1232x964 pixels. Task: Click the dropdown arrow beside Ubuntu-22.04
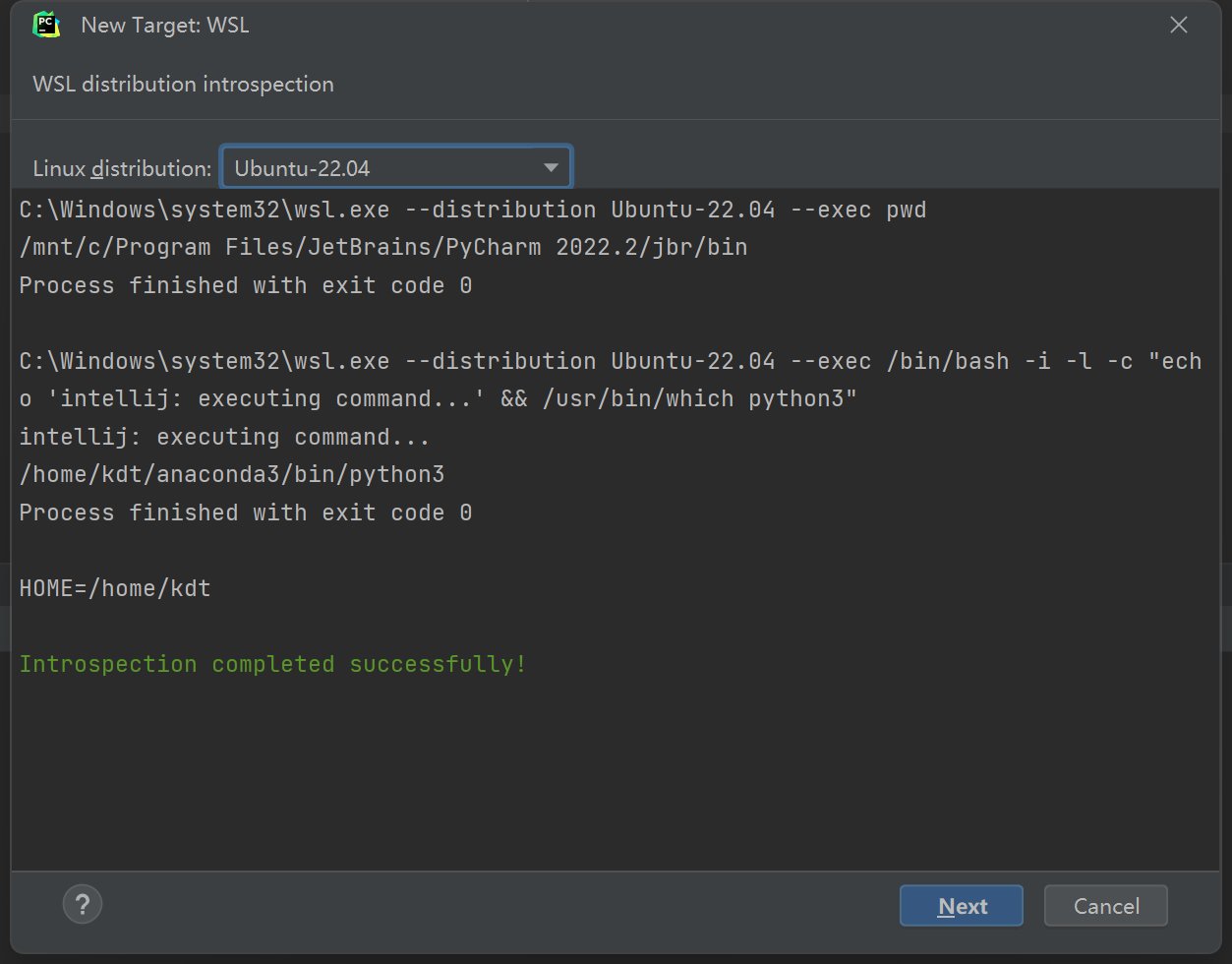click(550, 166)
